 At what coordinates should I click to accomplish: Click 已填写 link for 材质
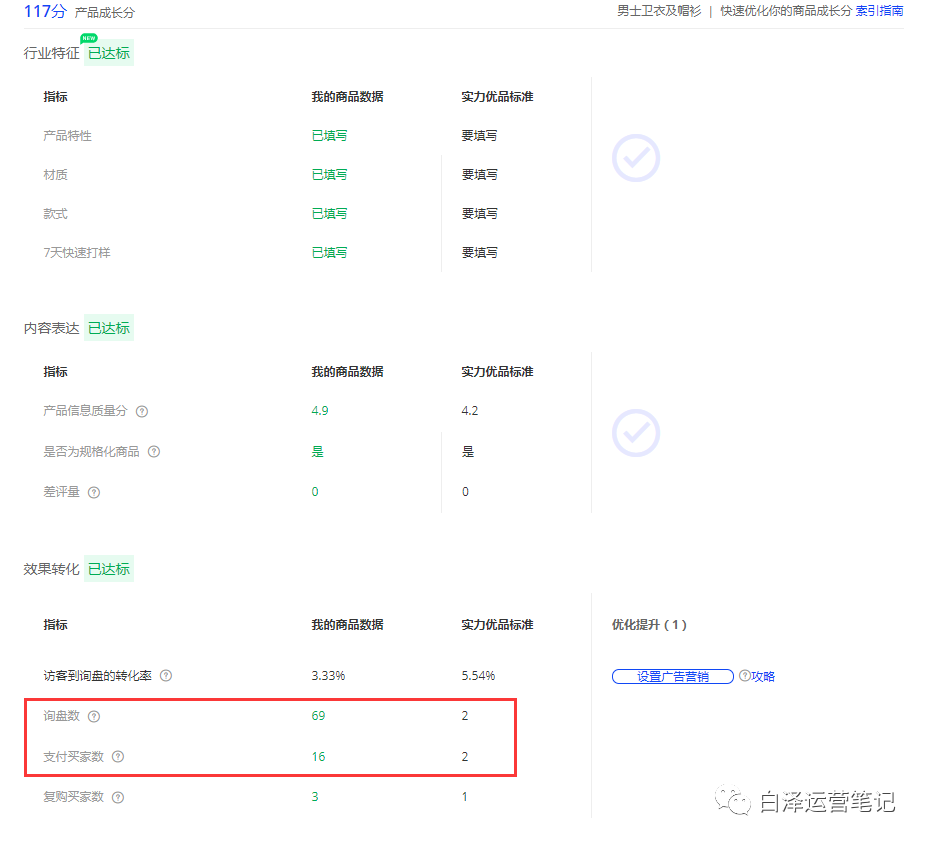[329, 174]
